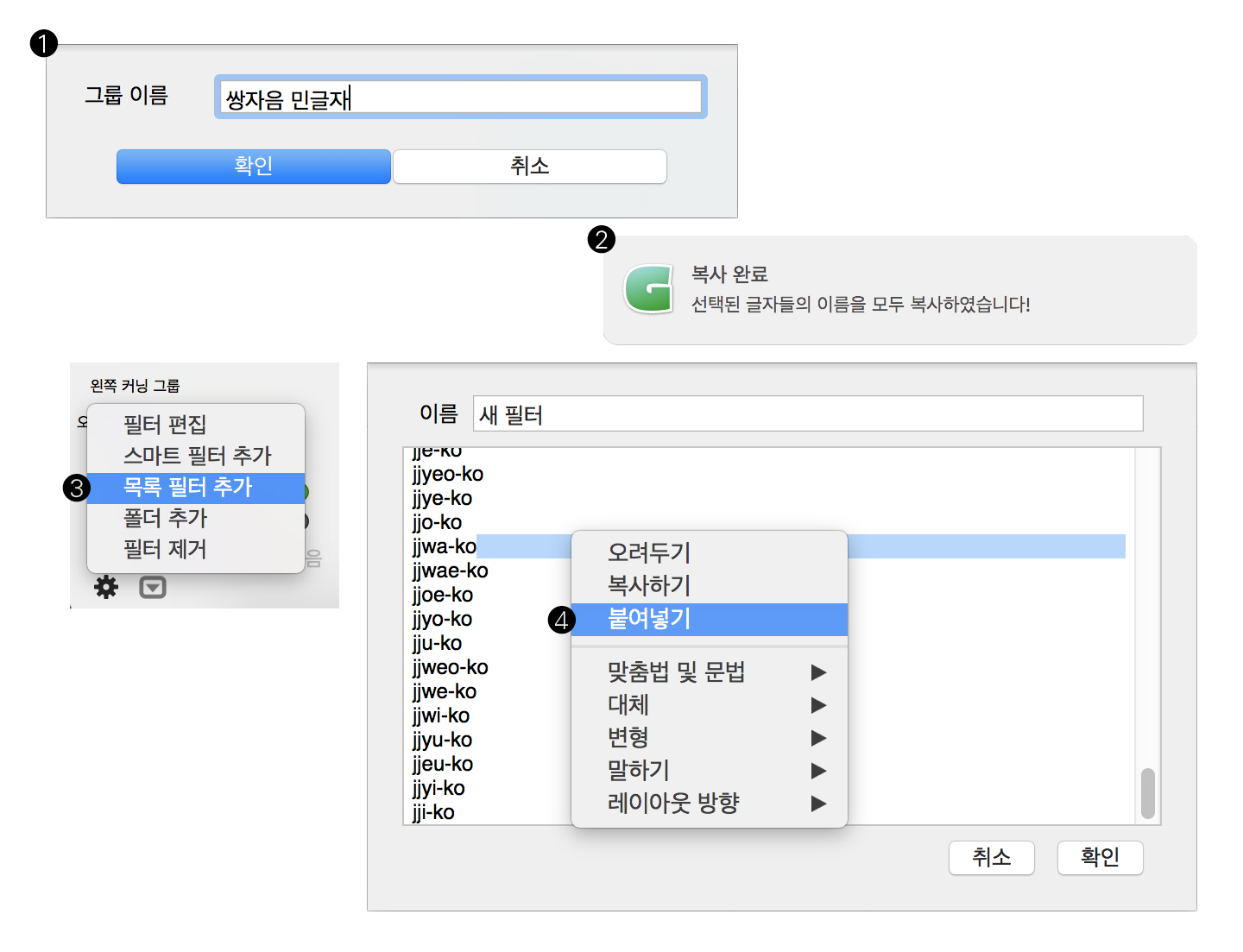
Task: Expand the 변형 submenu arrow
Action: coord(818,738)
